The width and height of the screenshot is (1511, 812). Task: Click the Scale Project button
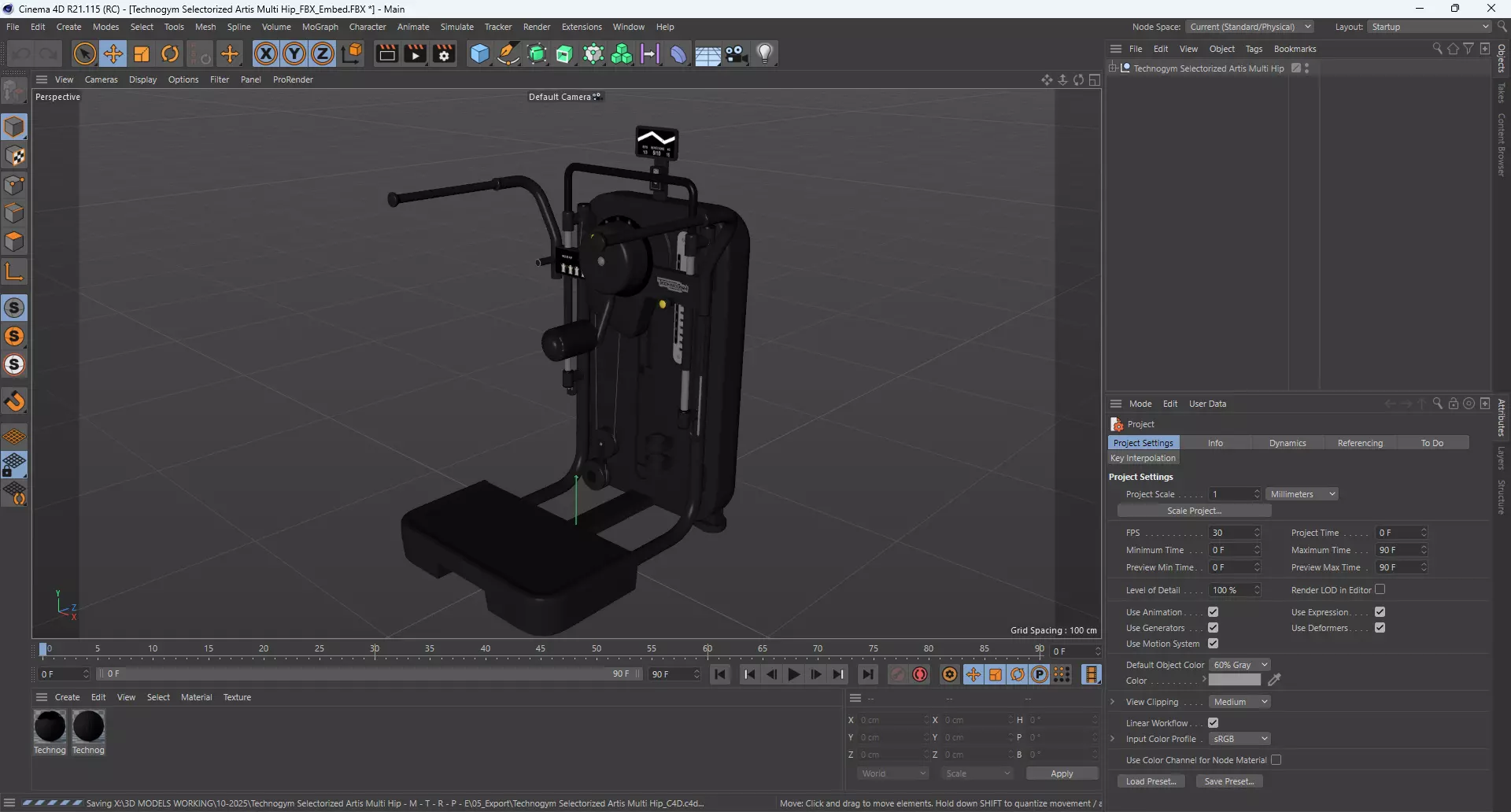[1194, 511]
